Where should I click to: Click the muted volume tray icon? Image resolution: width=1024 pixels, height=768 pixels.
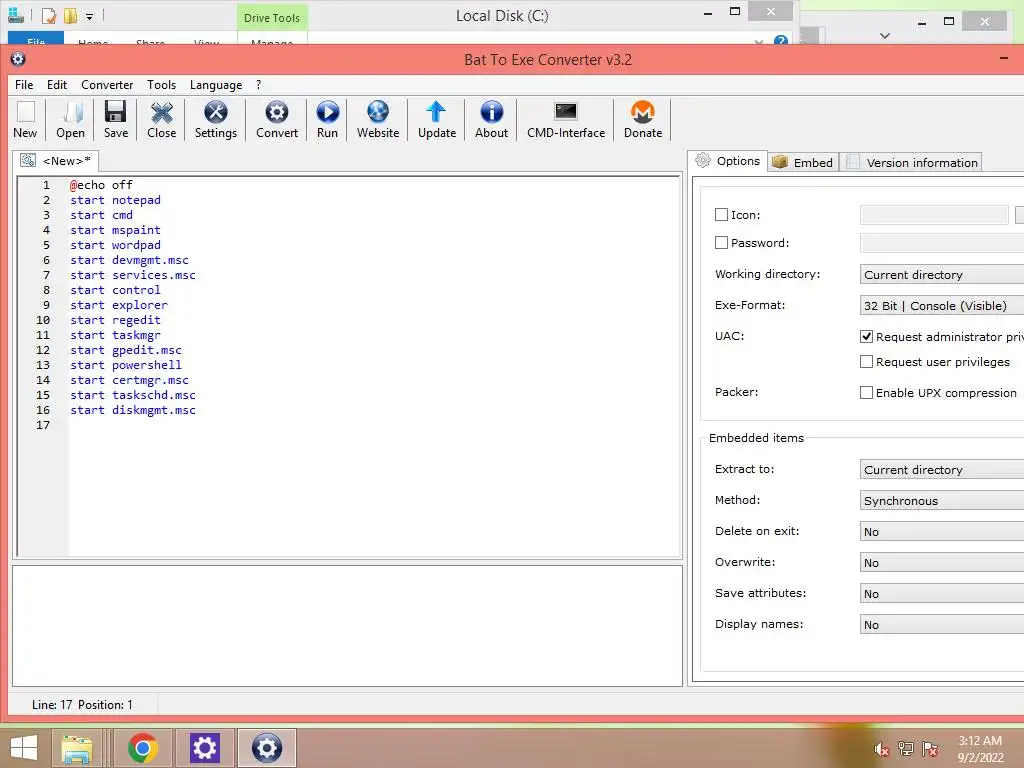882,749
